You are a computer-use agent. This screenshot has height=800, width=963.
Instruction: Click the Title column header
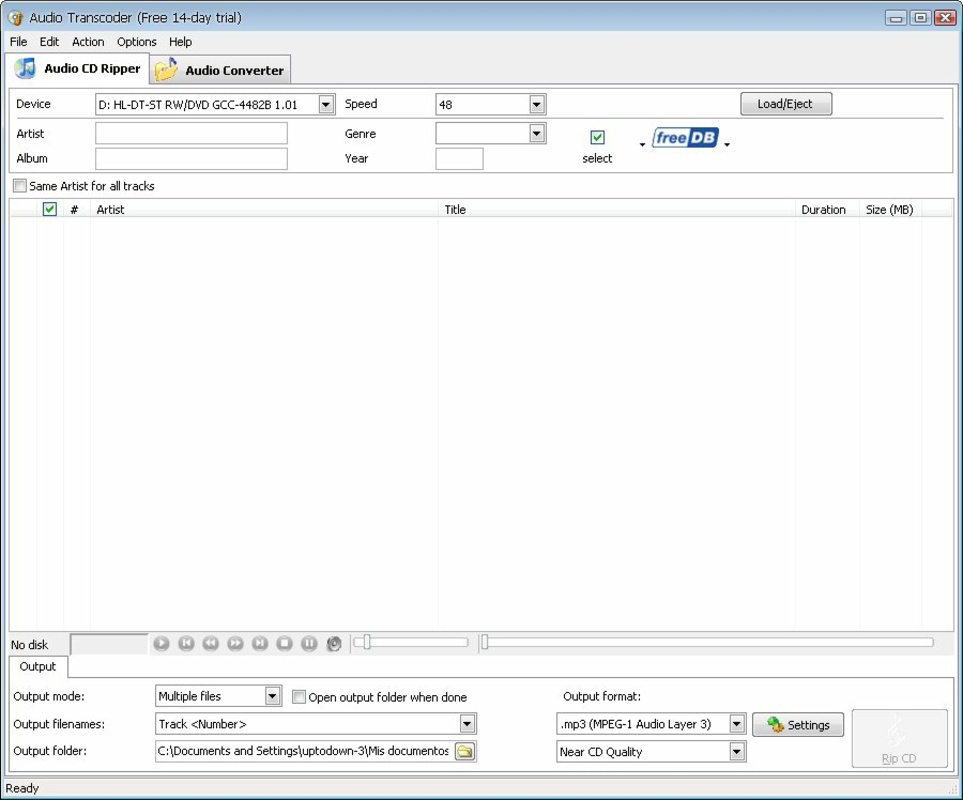(x=617, y=209)
